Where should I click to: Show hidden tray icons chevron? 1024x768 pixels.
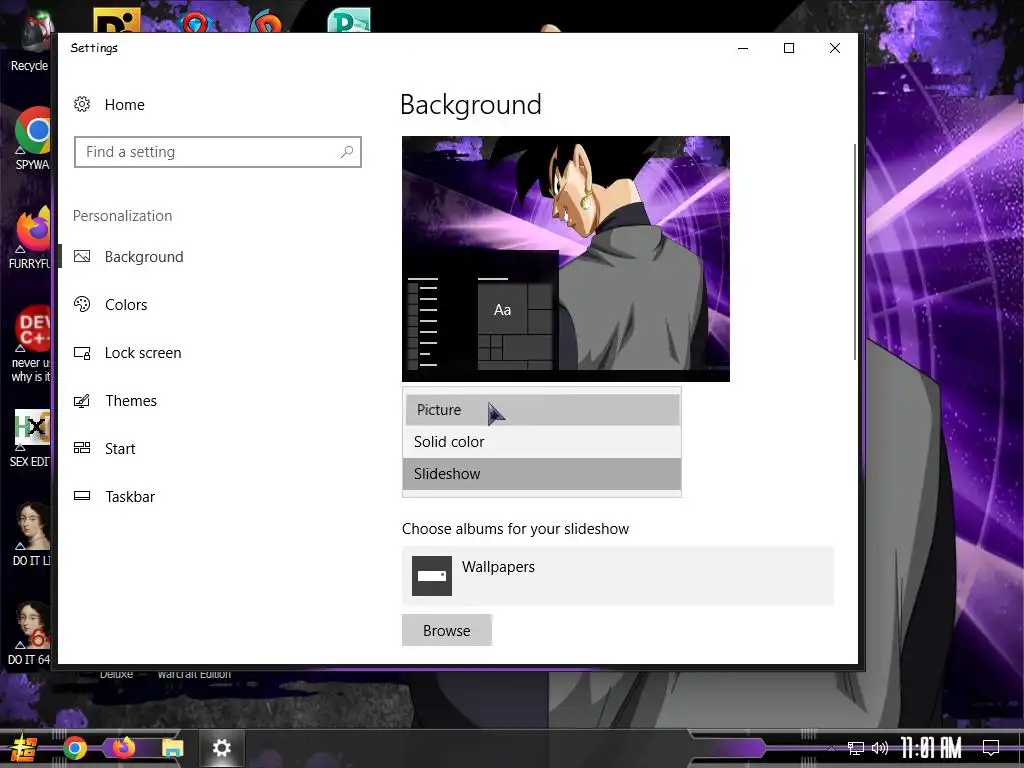[x=831, y=748]
